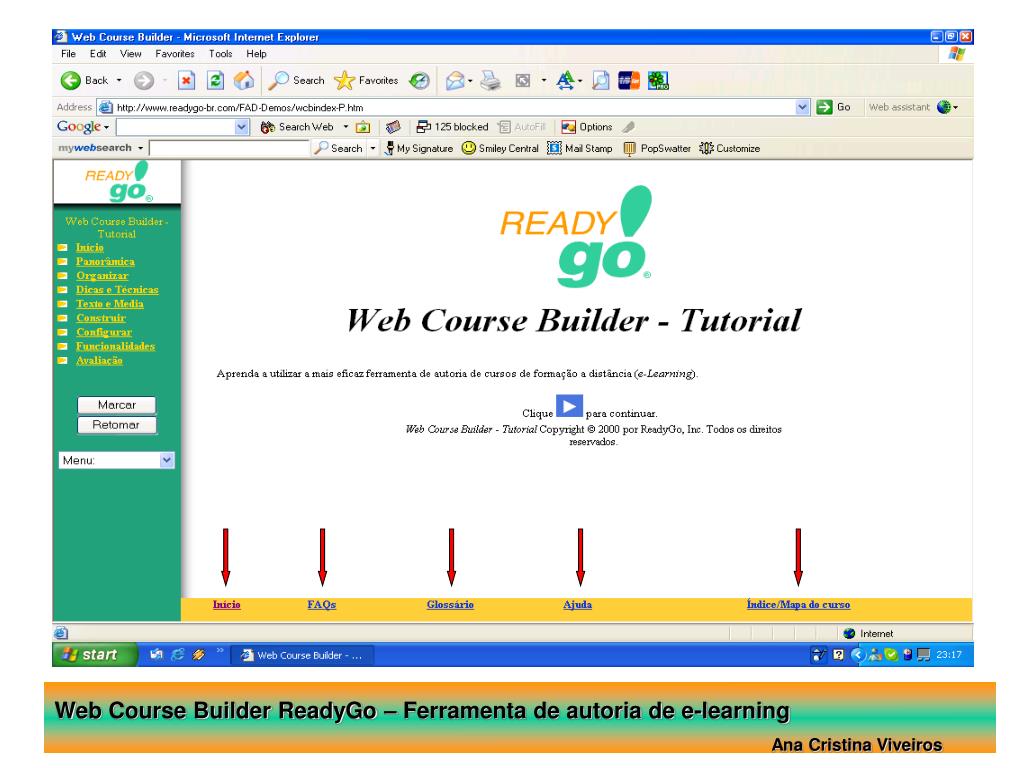Open the Funcionalidades sidebar link
1024x768 pixels.
[116, 346]
